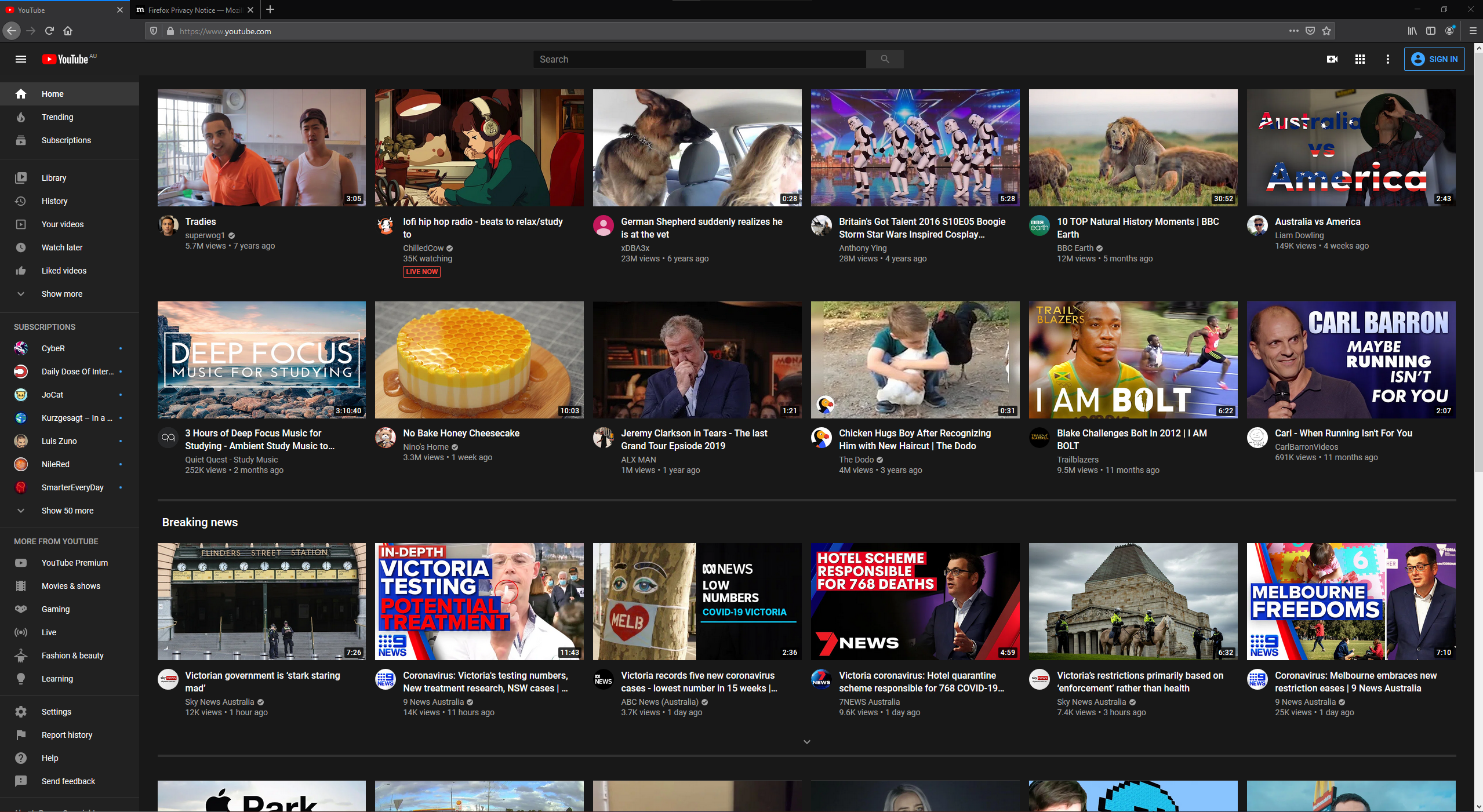Image resolution: width=1483 pixels, height=812 pixels.
Task: Open Trending in the sidebar
Action: click(70, 117)
